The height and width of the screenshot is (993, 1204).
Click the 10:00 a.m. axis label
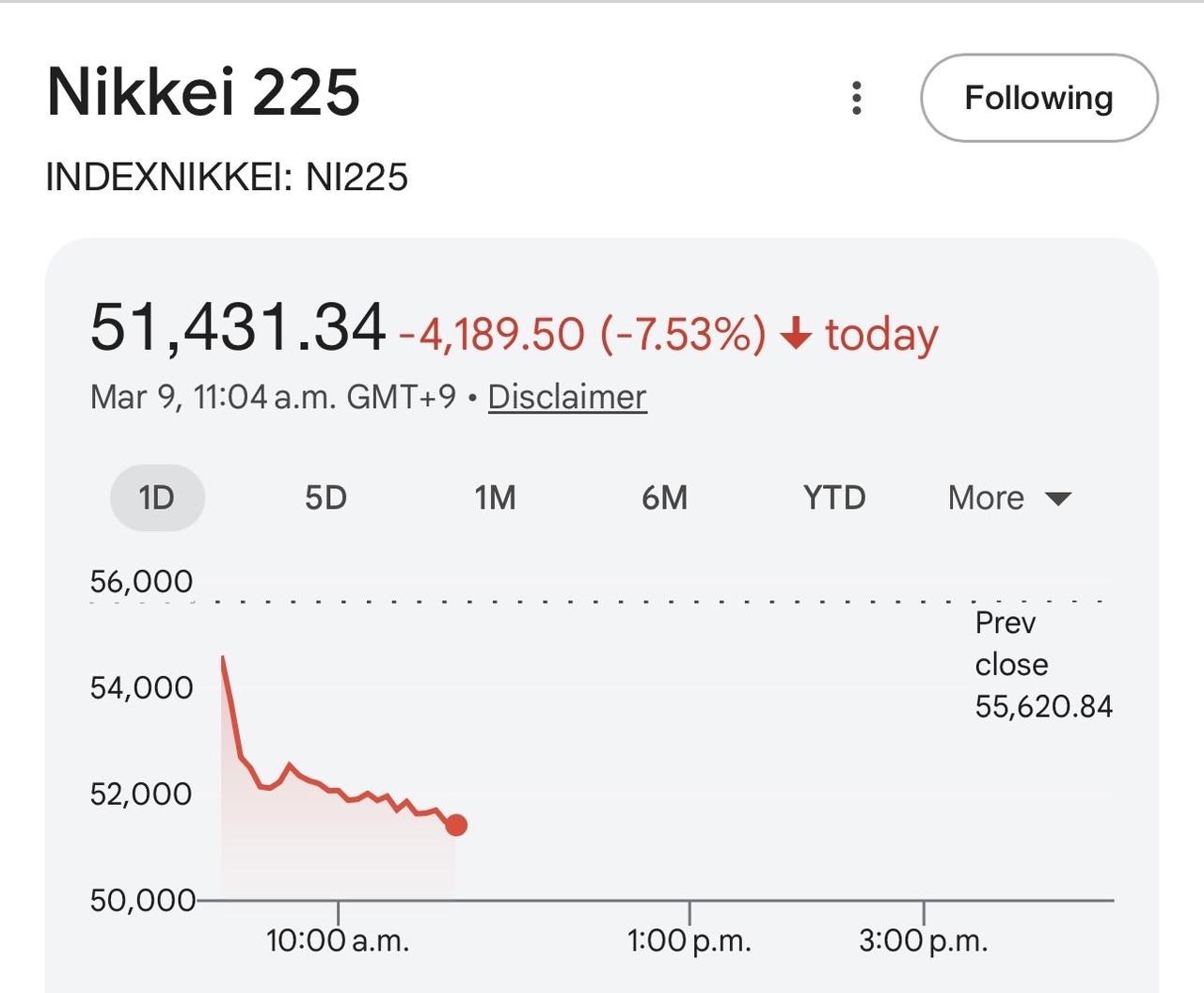coord(338,939)
